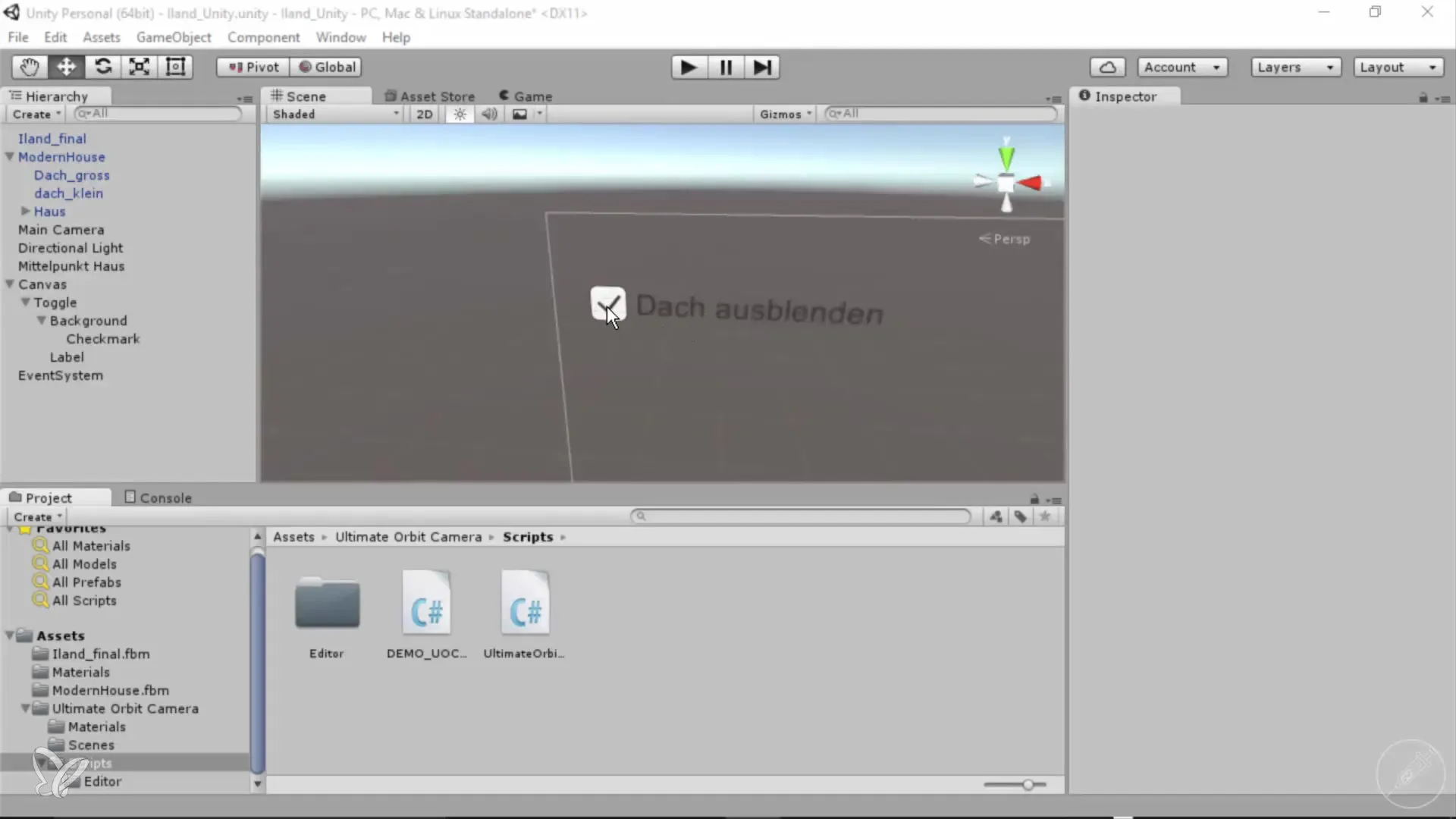Viewport: 1456px width, 819px height.
Task: Select Main Camera in Hierarchy
Action: pos(61,229)
